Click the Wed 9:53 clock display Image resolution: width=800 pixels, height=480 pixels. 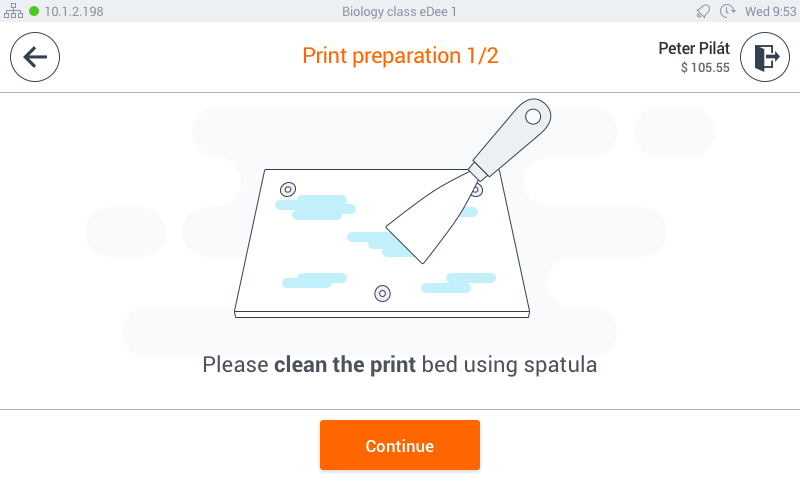pyautogui.click(x=770, y=11)
